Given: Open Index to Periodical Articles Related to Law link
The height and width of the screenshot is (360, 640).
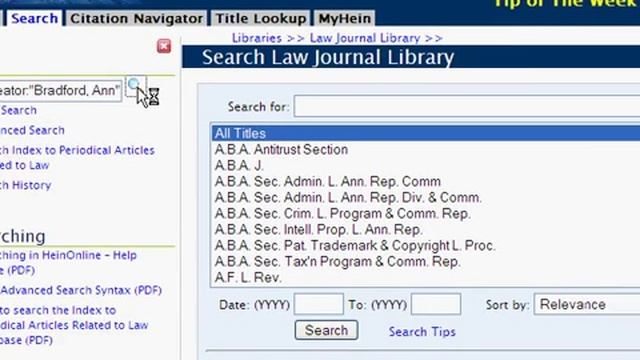Looking at the screenshot, I should [77, 158].
